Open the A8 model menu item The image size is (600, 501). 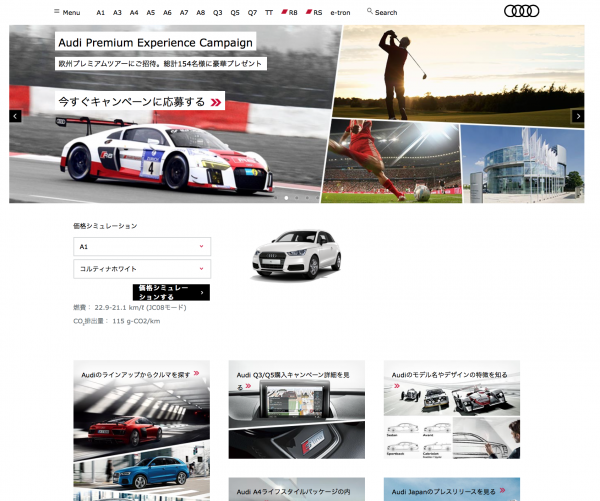201,13
